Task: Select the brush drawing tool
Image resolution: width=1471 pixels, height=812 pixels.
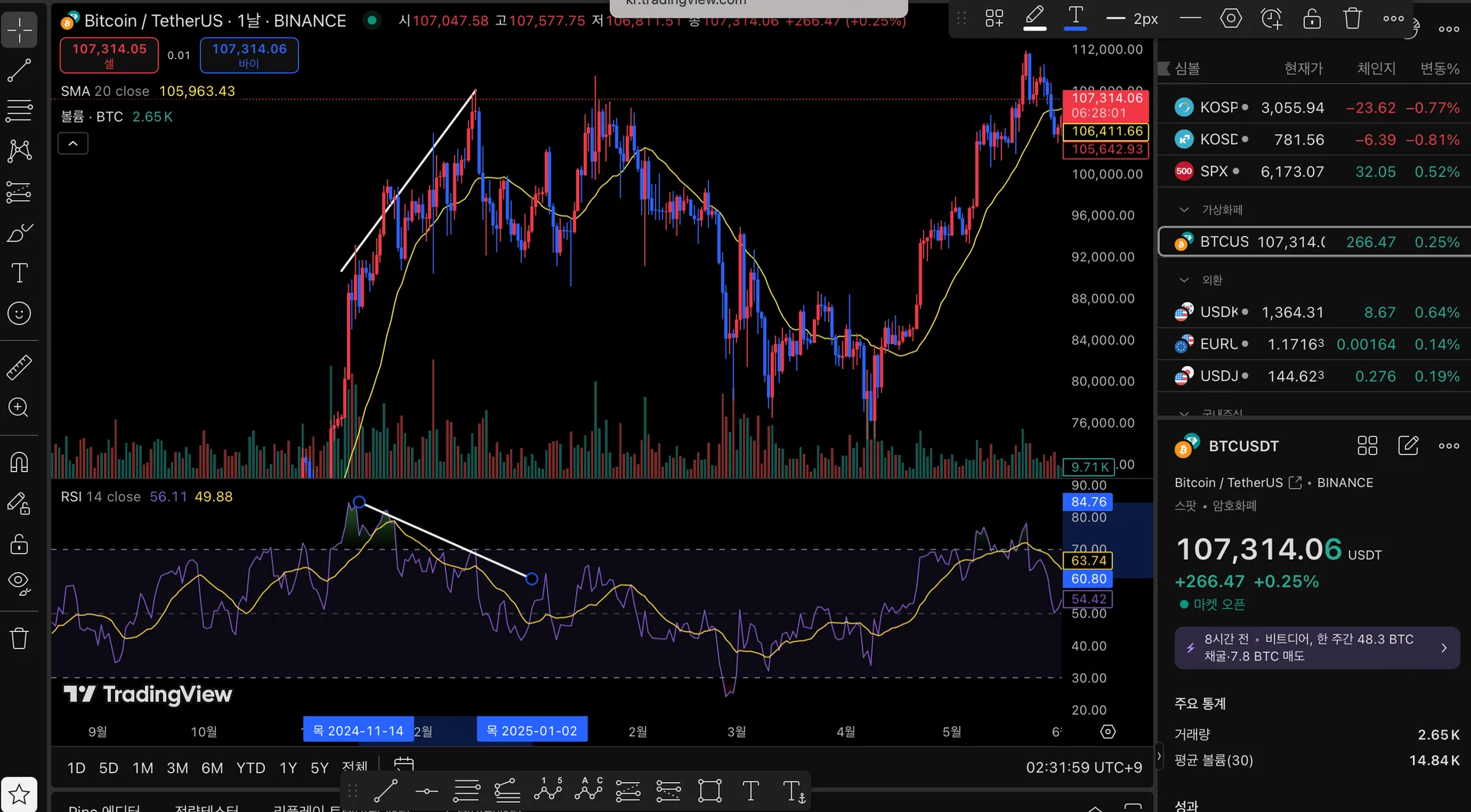Action: click(19, 233)
